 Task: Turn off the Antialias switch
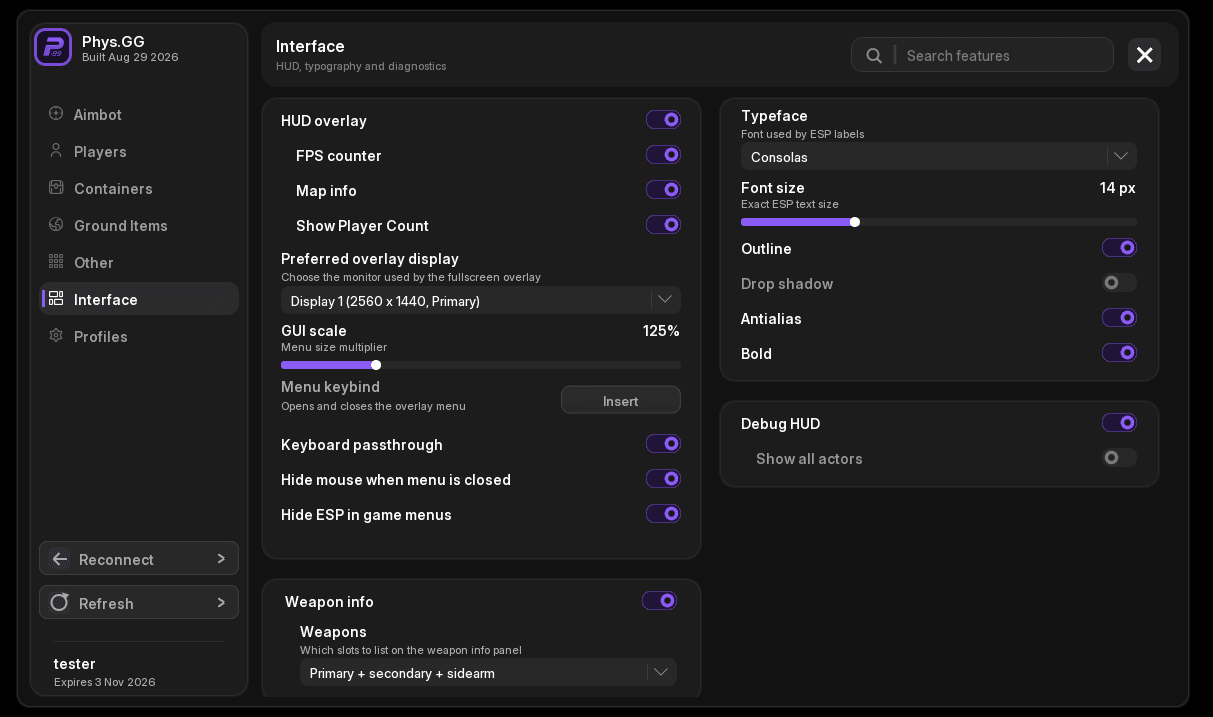1119,318
